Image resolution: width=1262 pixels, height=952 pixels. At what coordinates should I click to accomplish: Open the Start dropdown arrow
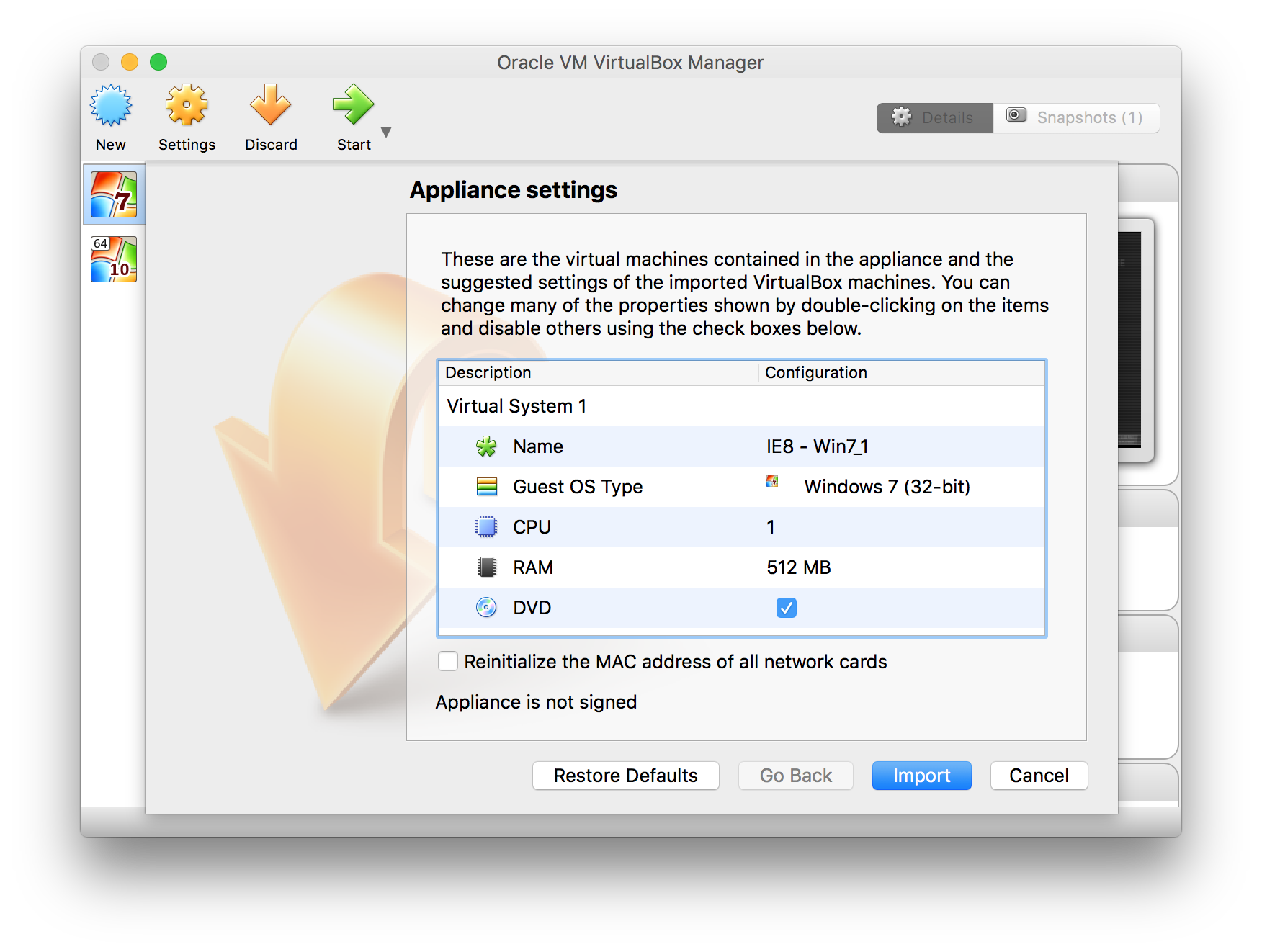(386, 132)
